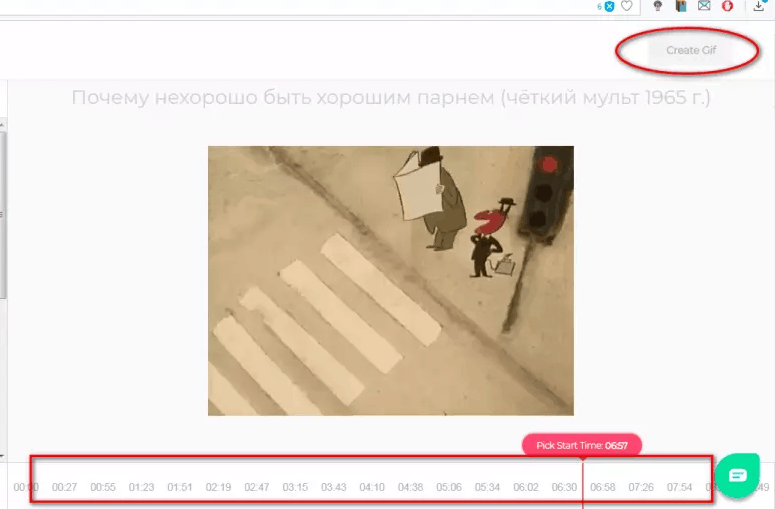
Task: Click the heart bookmark icon
Action: coord(627,6)
